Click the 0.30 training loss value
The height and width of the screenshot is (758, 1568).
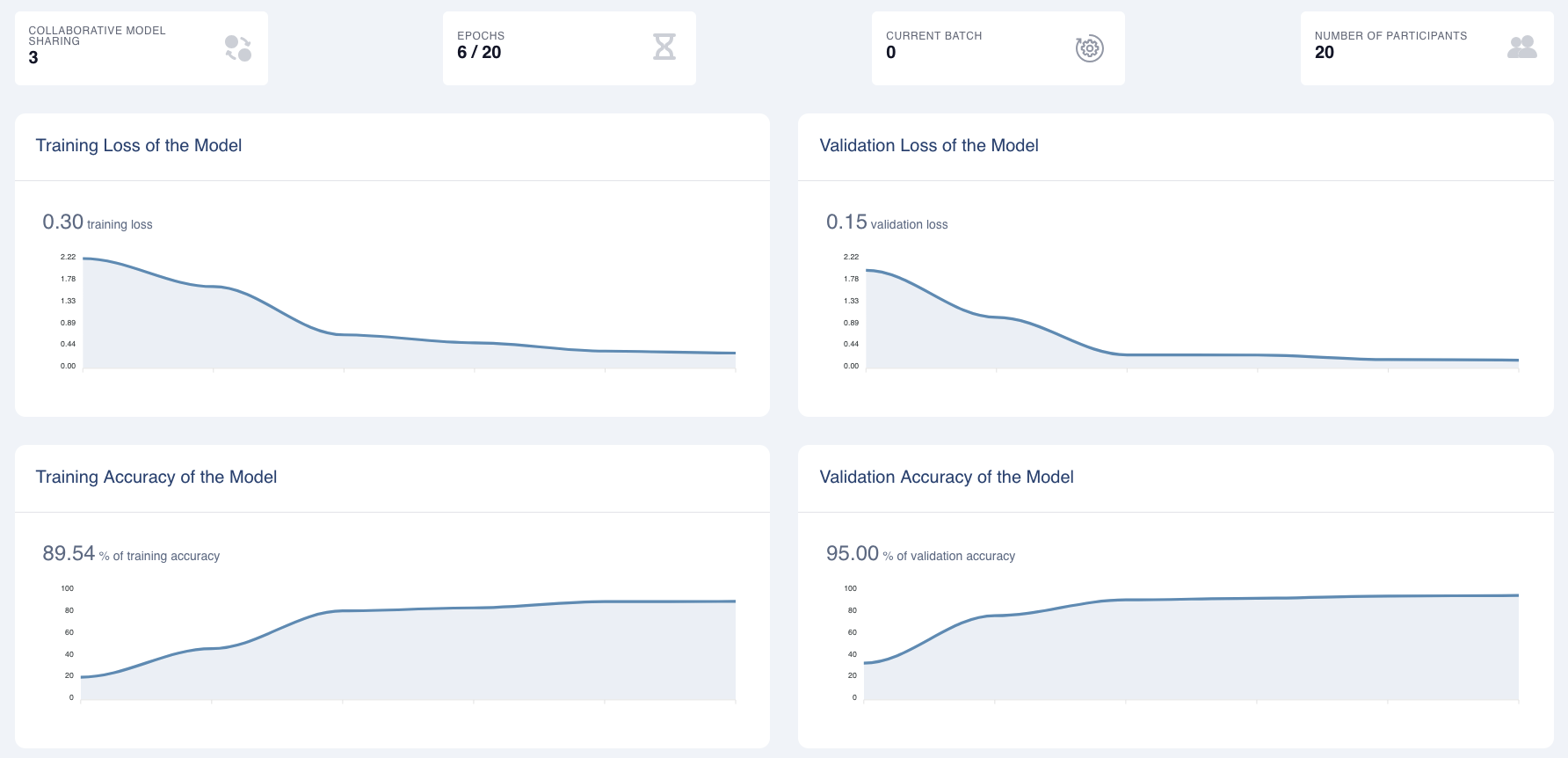[63, 222]
